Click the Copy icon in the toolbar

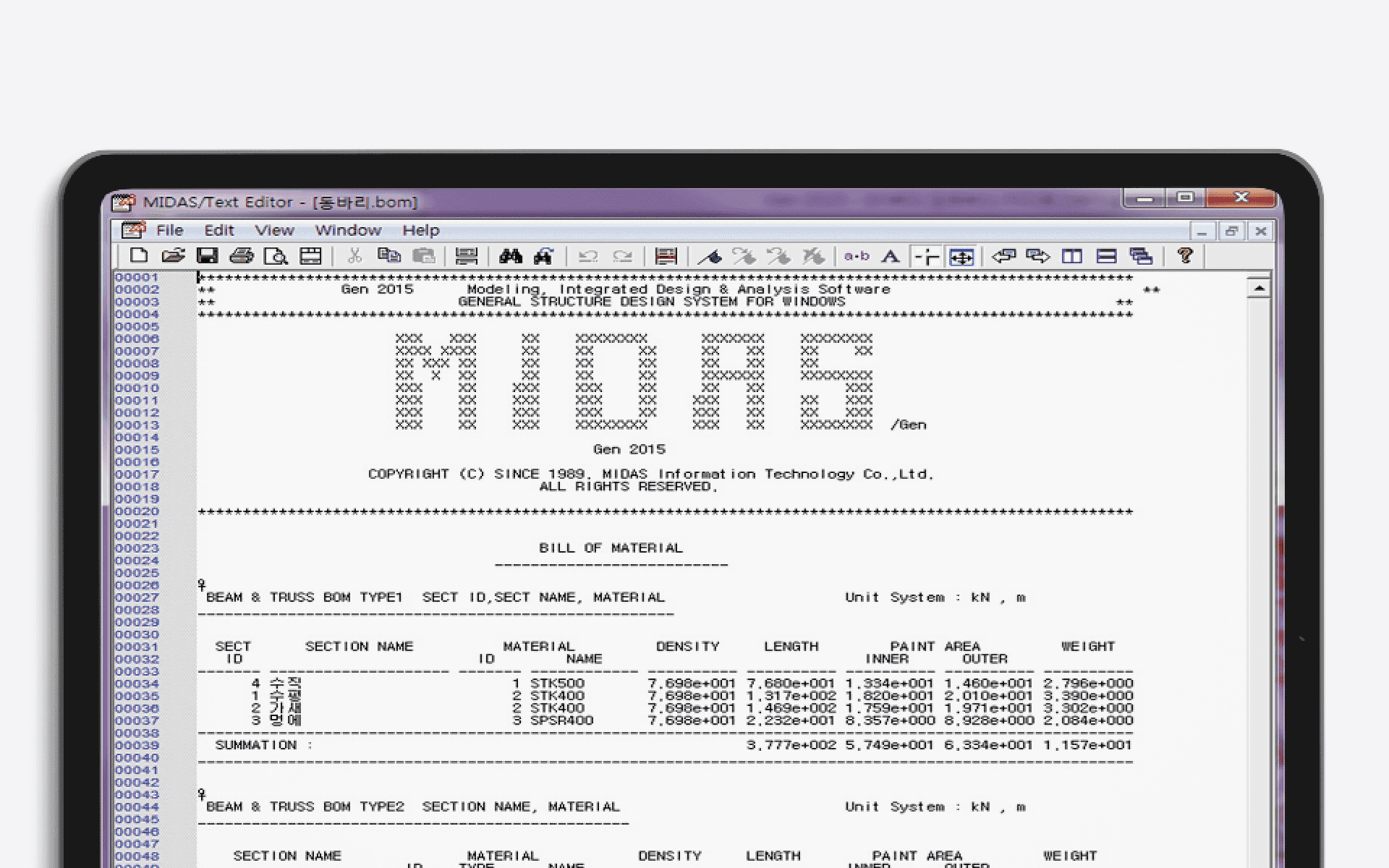389,256
